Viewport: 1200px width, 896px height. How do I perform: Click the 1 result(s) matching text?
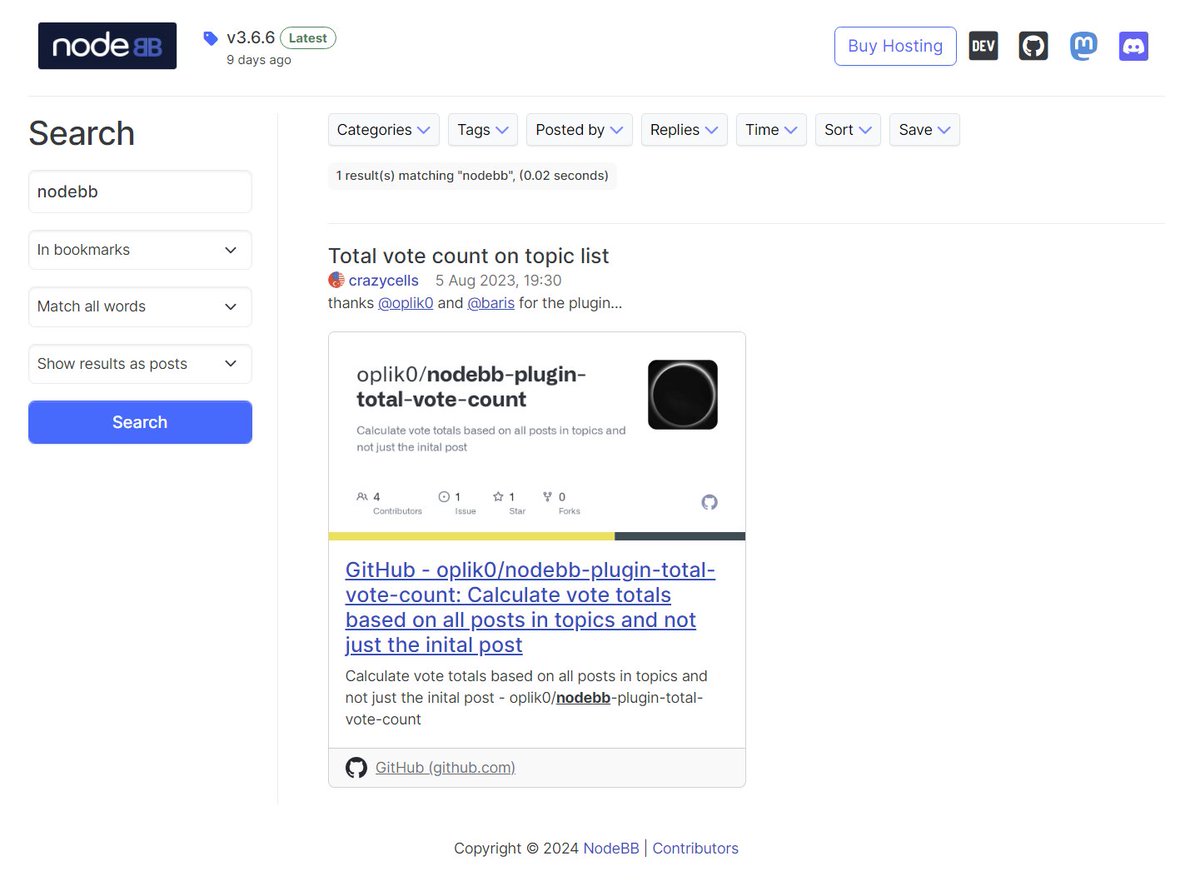(472, 176)
